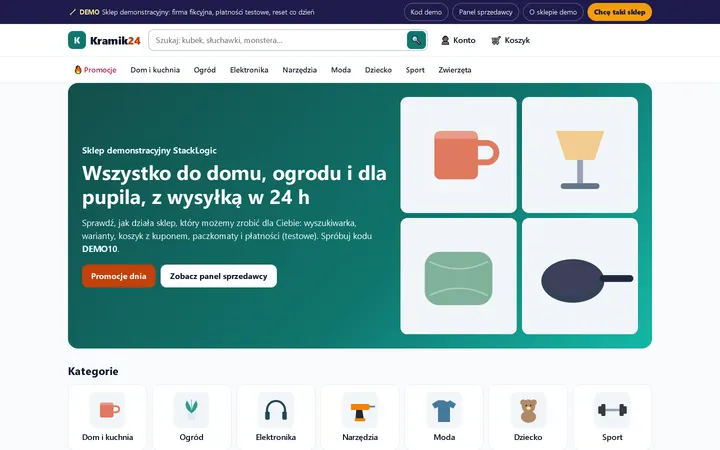Viewport: 720px width, 450px height.
Task: Click the Konto label in header
Action: coord(464,40)
